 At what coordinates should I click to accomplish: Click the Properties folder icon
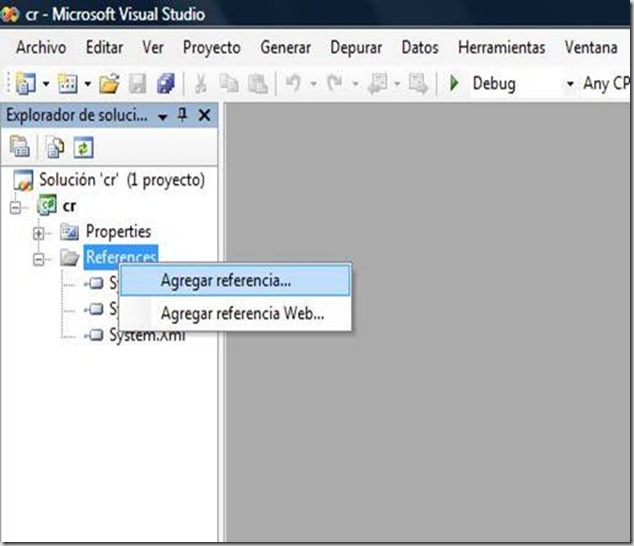click(x=69, y=231)
